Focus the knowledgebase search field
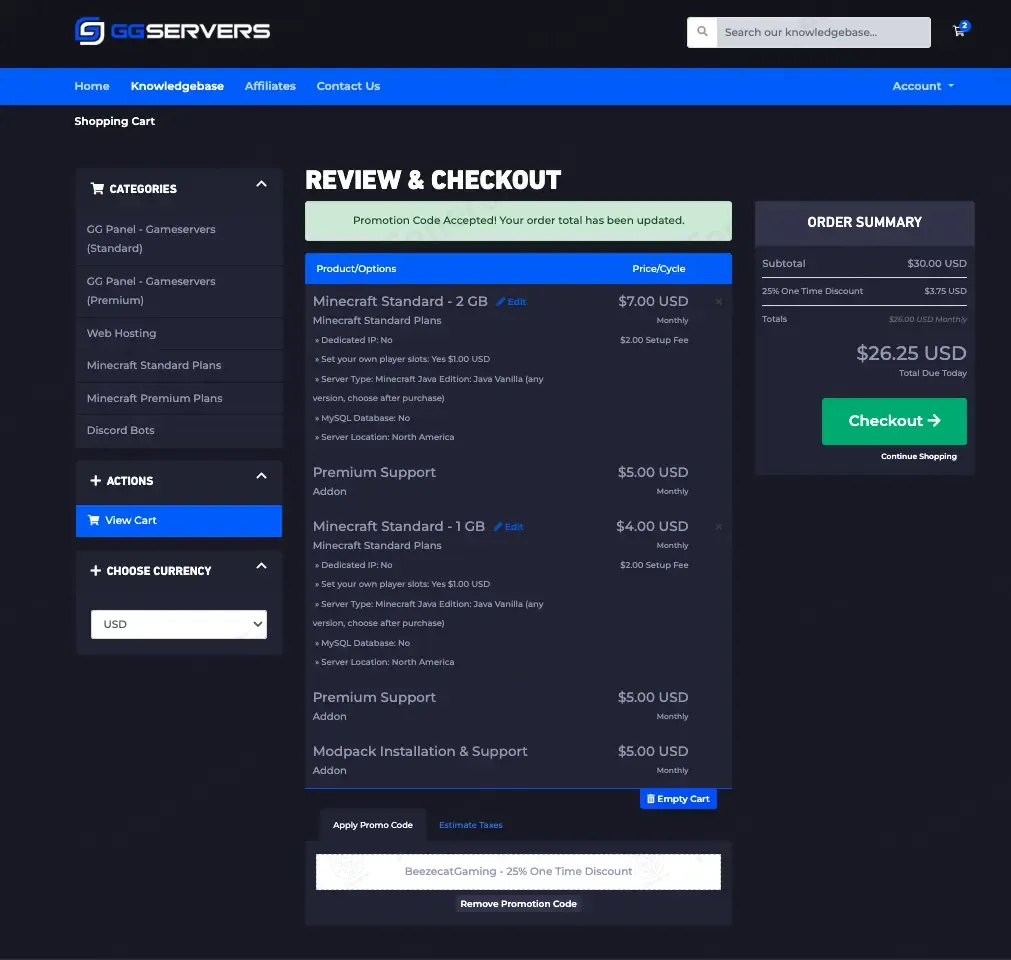 tap(823, 32)
